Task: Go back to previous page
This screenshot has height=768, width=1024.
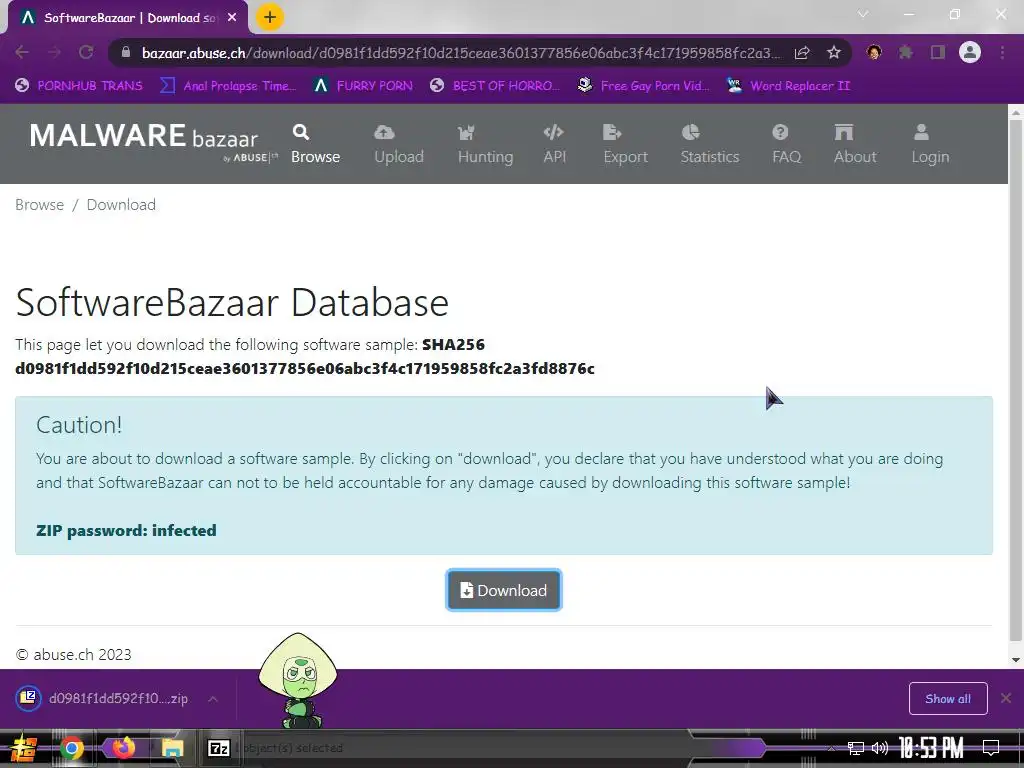Action: [x=22, y=52]
